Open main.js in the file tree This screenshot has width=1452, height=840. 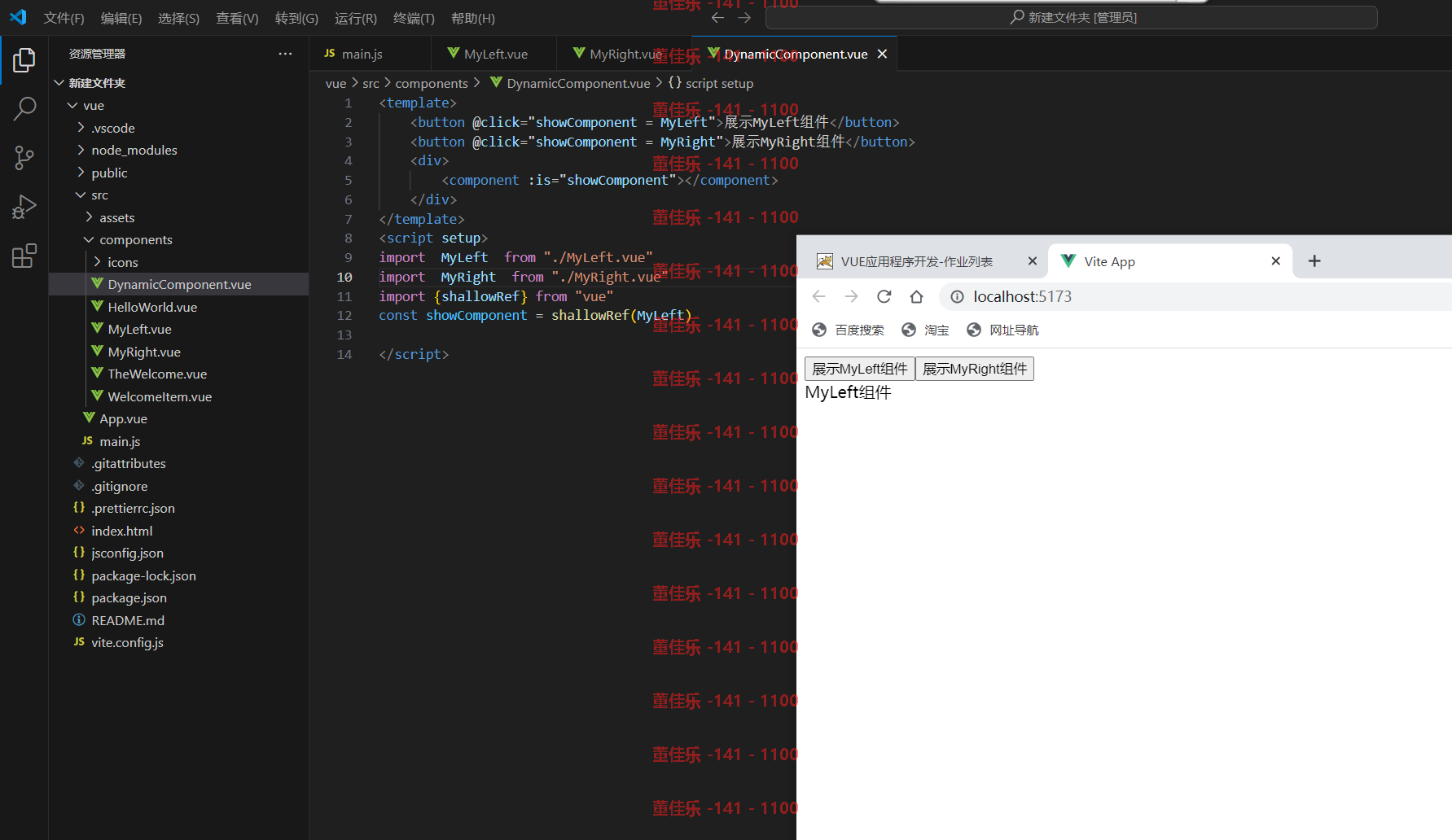click(x=178, y=441)
